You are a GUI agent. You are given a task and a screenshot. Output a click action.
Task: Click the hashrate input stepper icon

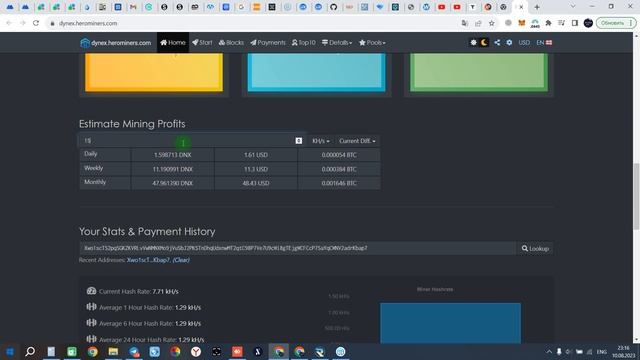[299, 140]
